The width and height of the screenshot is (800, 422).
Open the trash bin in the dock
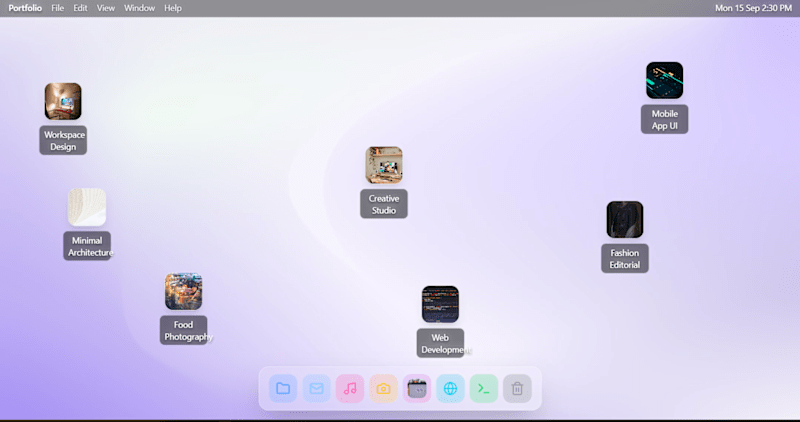point(517,388)
